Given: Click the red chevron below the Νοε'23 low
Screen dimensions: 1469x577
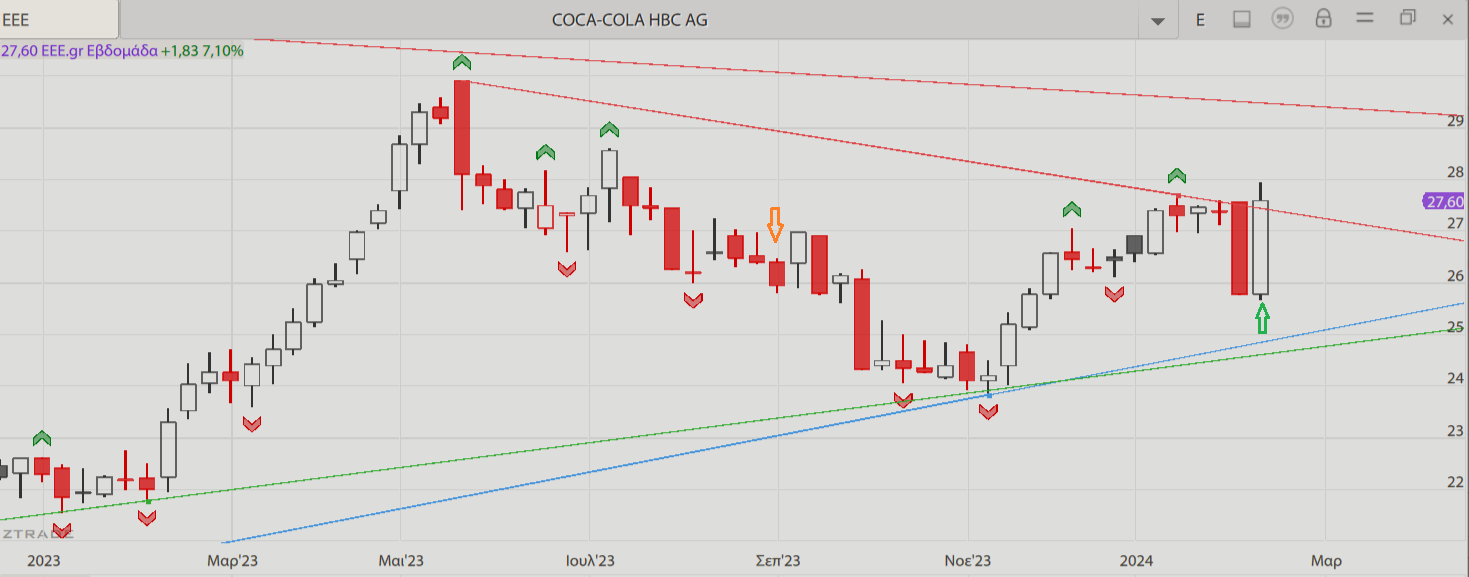Looking at the screenshot, I should tap(988, 411).
